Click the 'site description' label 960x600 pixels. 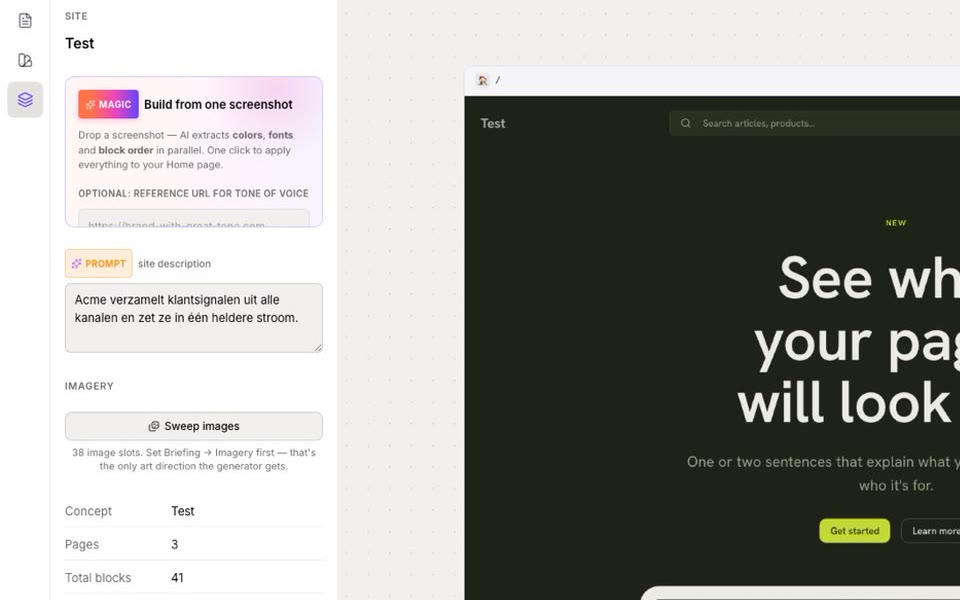174,263
